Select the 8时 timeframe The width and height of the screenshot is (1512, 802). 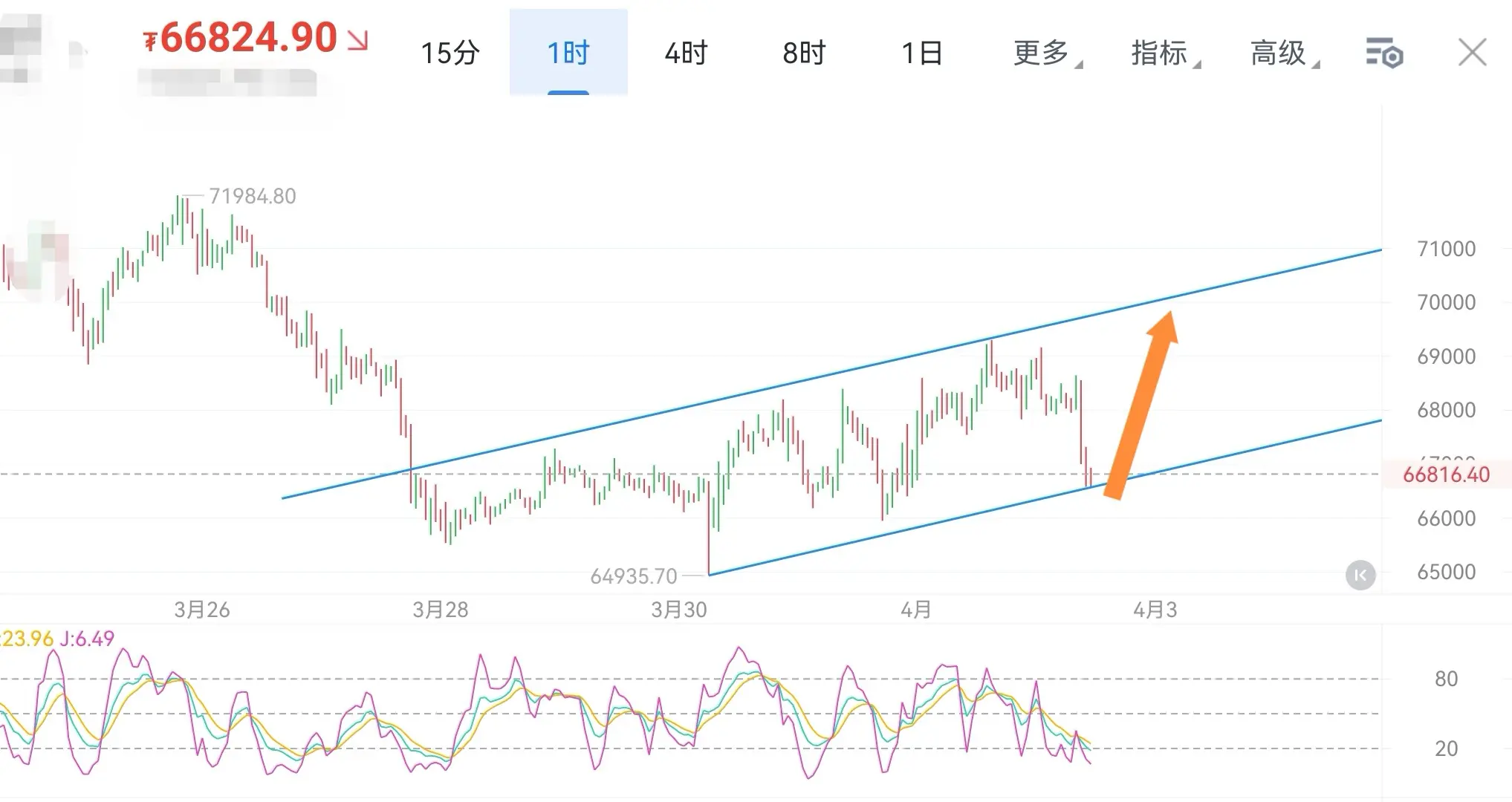804,53
